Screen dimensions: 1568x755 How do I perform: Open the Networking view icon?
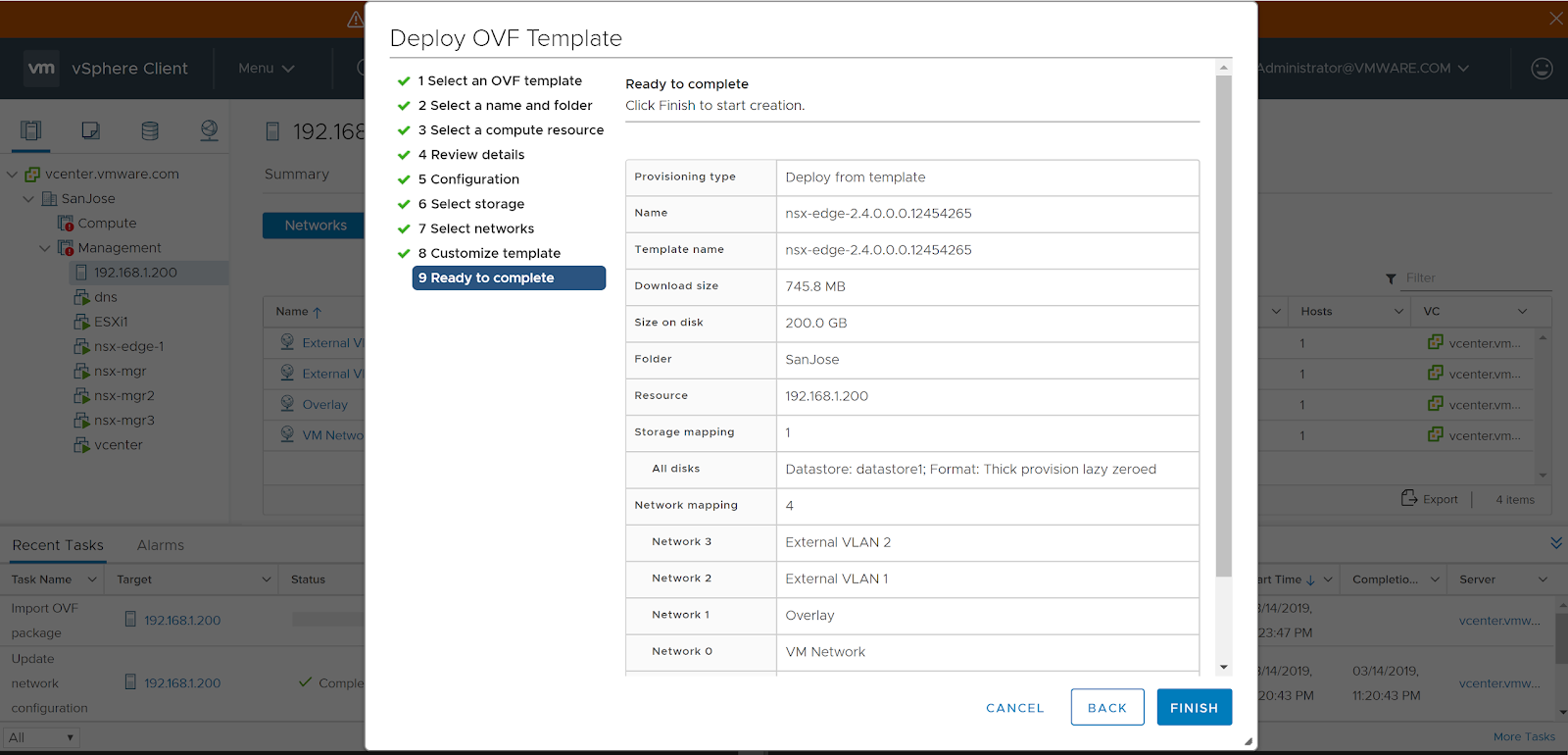(209, 130)
